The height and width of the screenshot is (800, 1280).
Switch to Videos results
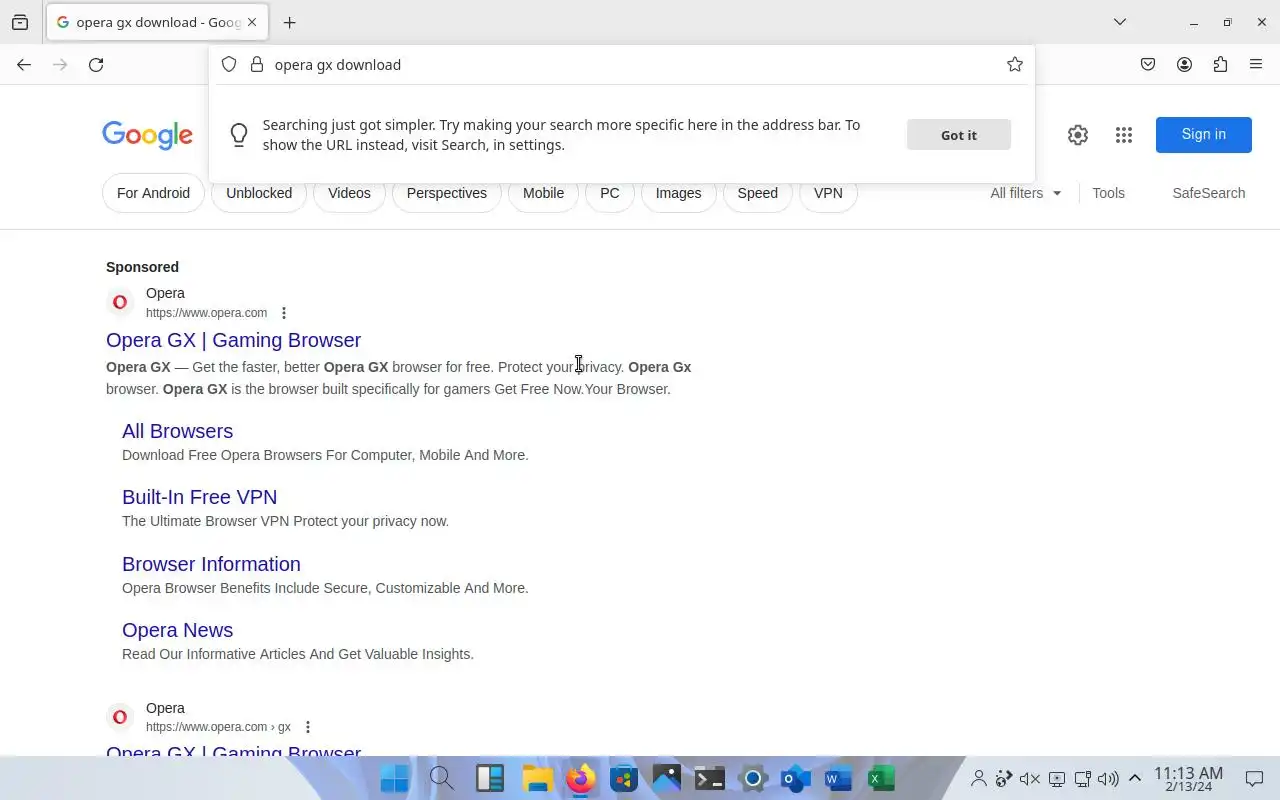(x=349, y=193)
